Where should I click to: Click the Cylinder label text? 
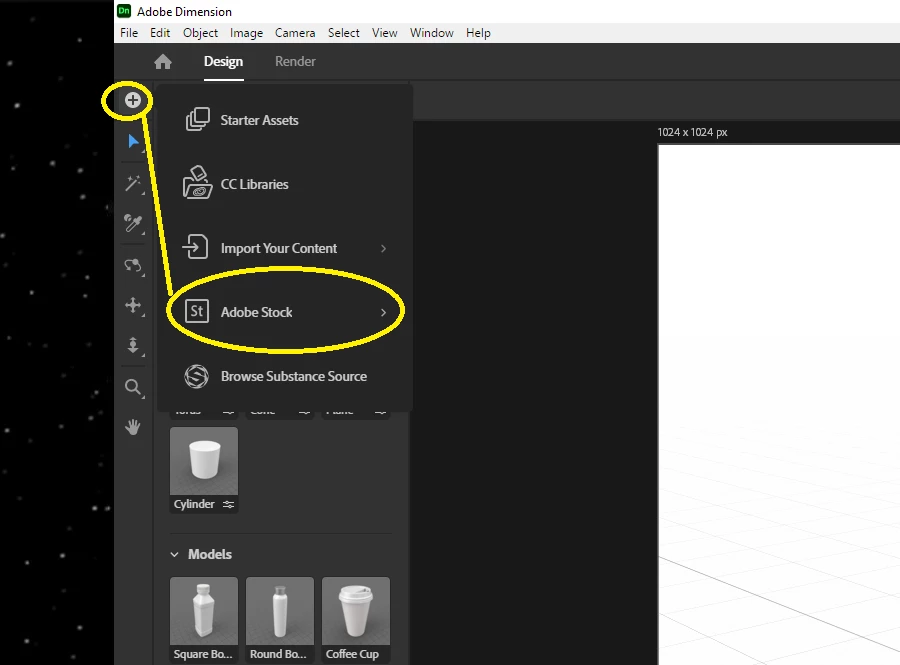(194, 504)
